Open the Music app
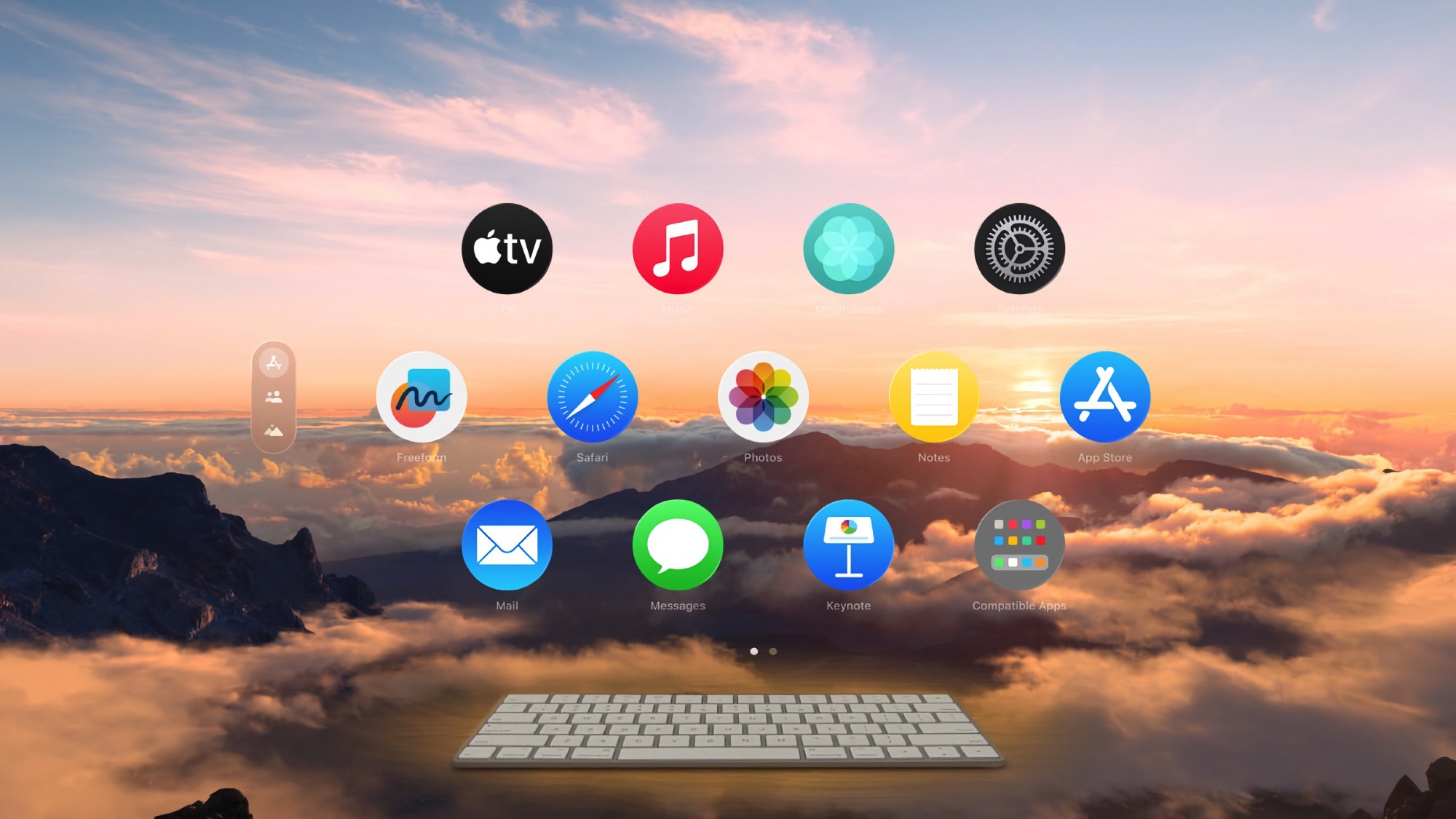 pyautogui.click(x=678, y=248)
